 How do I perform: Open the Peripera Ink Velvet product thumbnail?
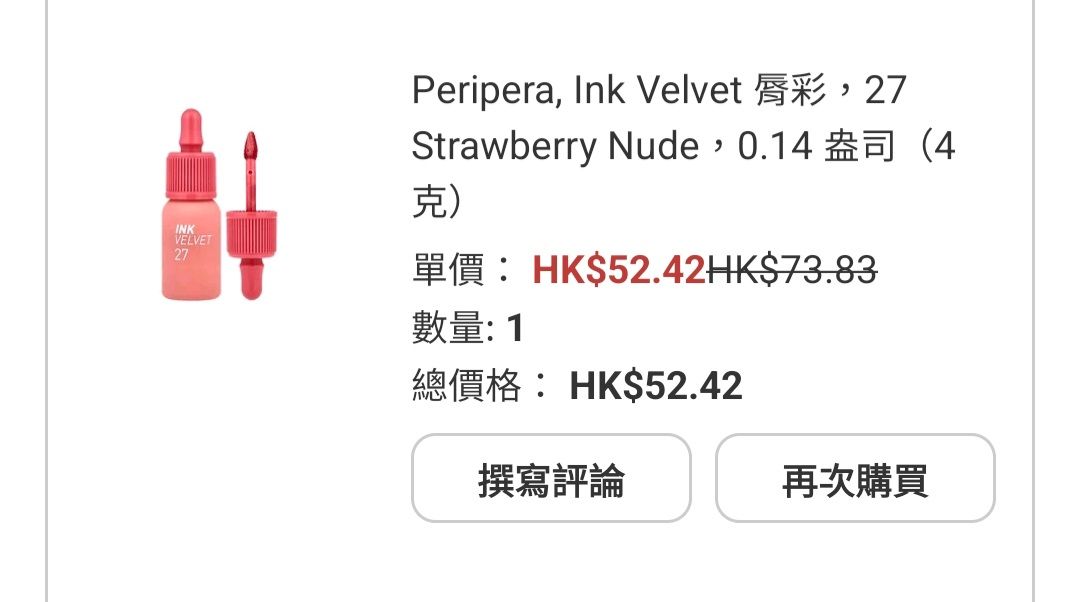[x=219, y=205]
